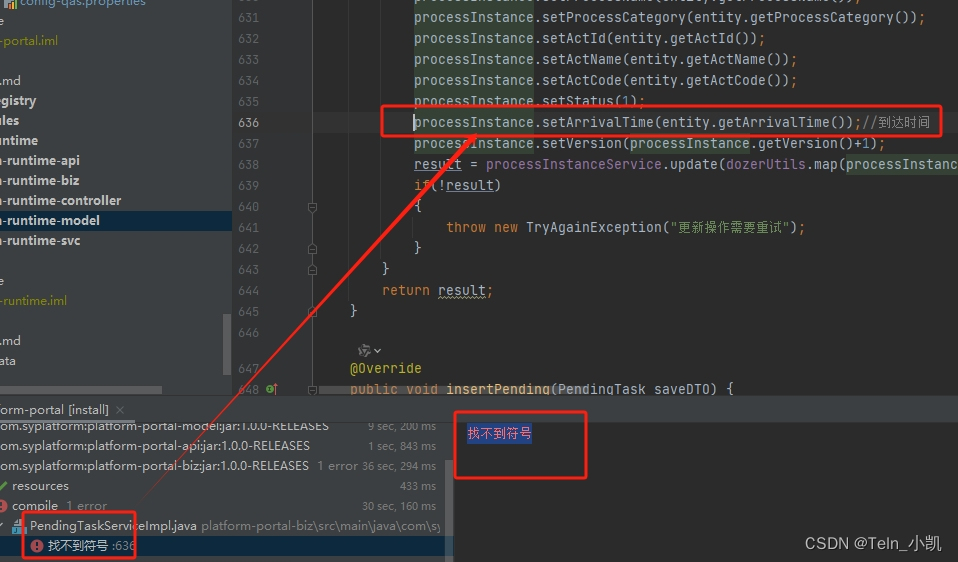Click the Java file icon of PendingTaskServiceImpl.java
Viewport: 958px width, 562px height.
[19, 525]
